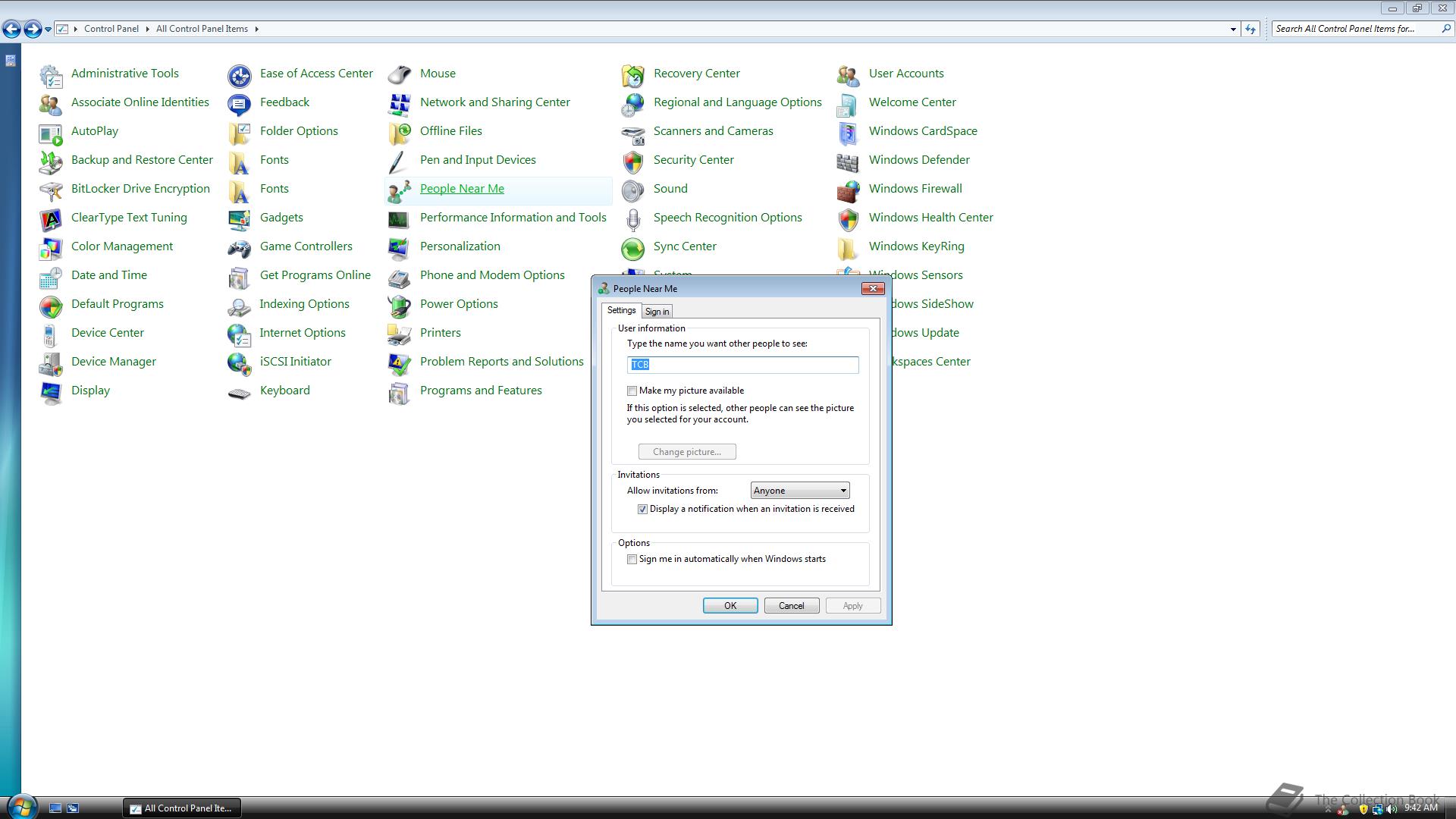1456x819 pixels.
Task: Open the Problem Reports and Solutions icon
Action: [x=400, y=363]
